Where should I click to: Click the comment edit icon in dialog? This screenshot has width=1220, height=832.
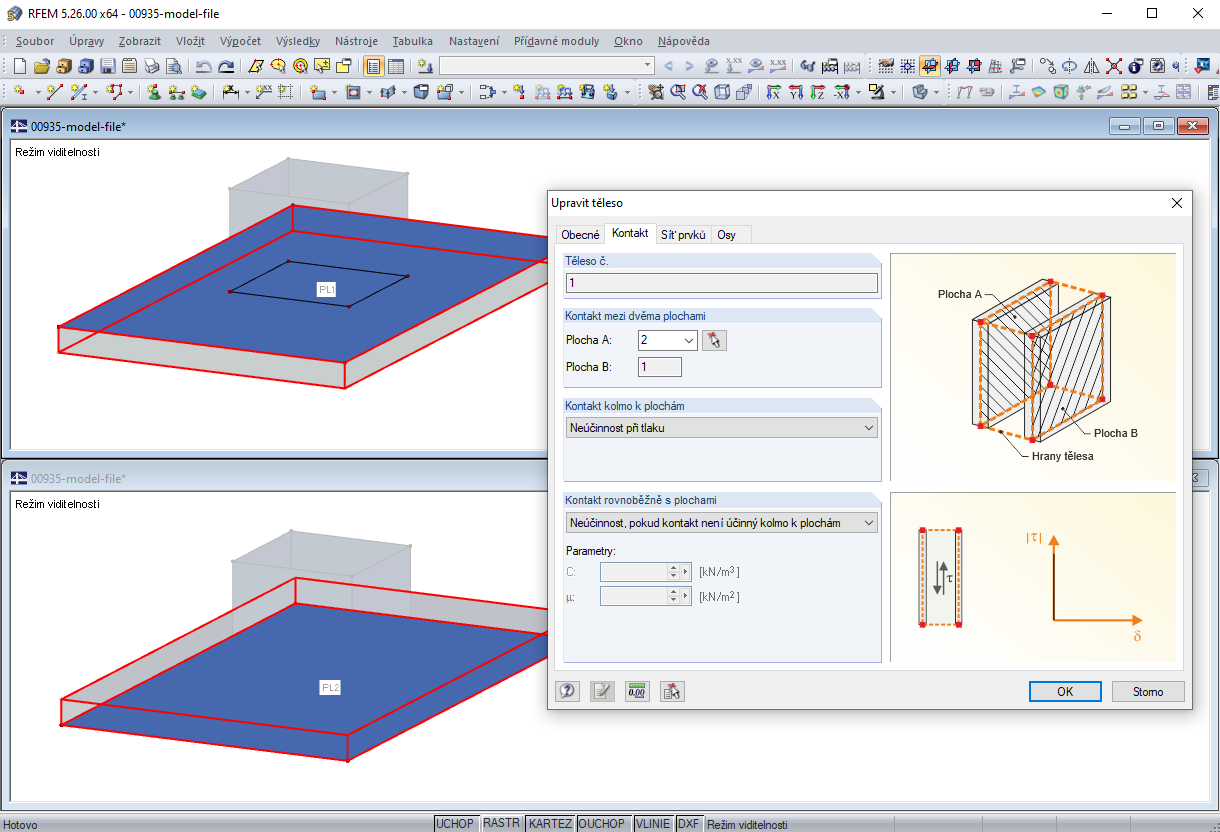click(x=602, y=690)
